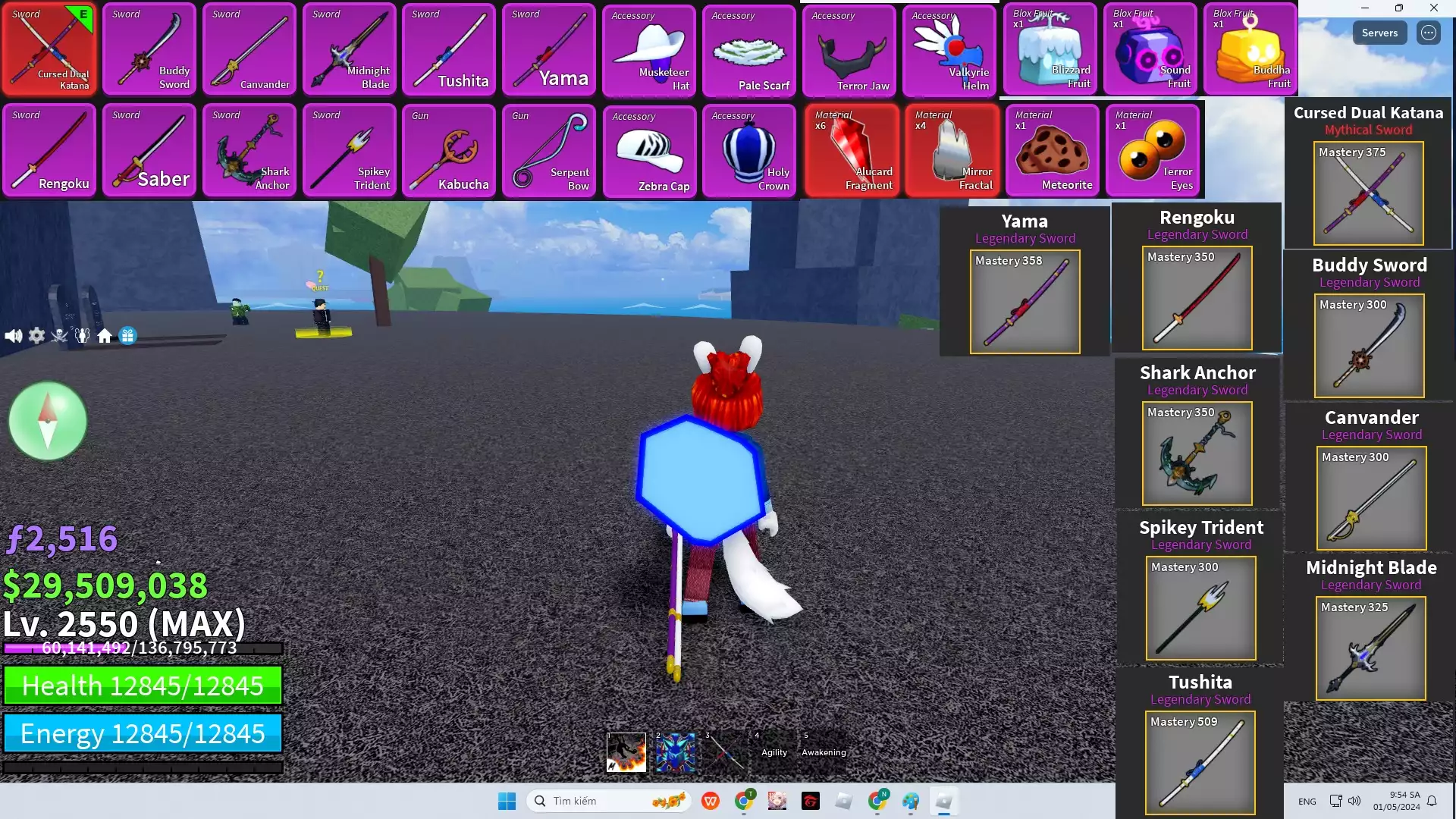Image resolution: width=1456 pixels, height=819 pixels.
Task: Mute game sound with the speaker icon
Action: 13,336
